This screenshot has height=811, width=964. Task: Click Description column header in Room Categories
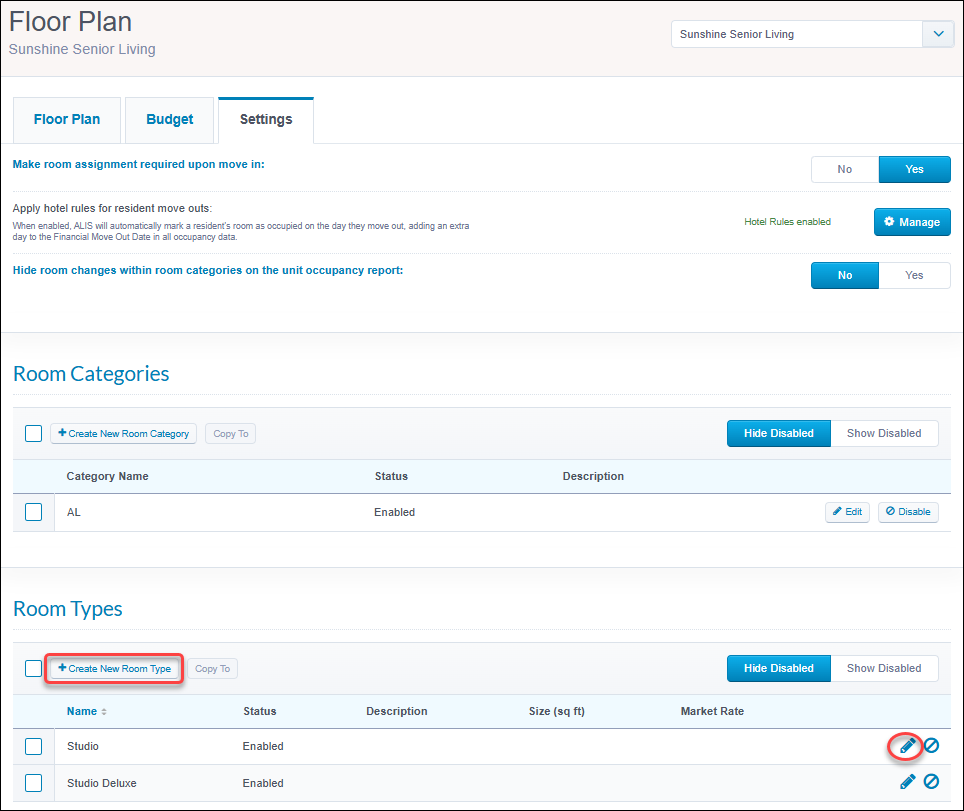tap(593, 477)
